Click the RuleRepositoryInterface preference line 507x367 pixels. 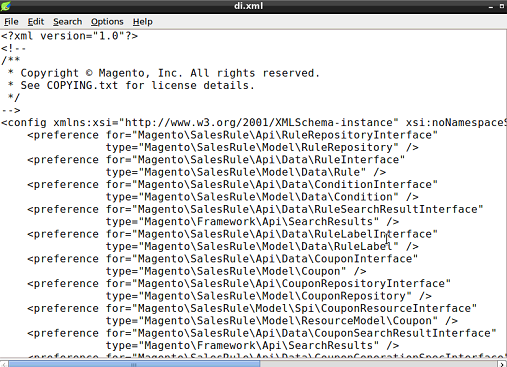[x=232, y=135]
